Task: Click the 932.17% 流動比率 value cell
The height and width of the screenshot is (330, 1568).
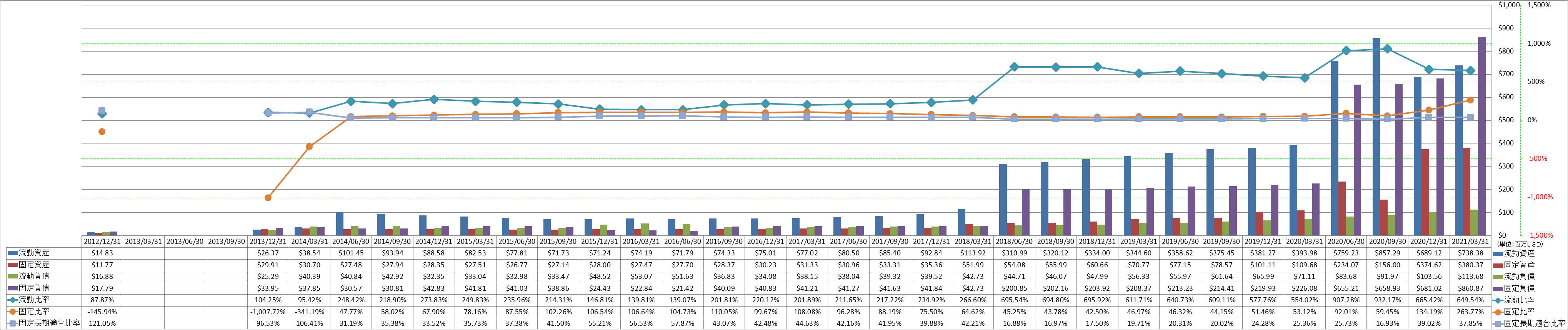Action: [1387, 300]
